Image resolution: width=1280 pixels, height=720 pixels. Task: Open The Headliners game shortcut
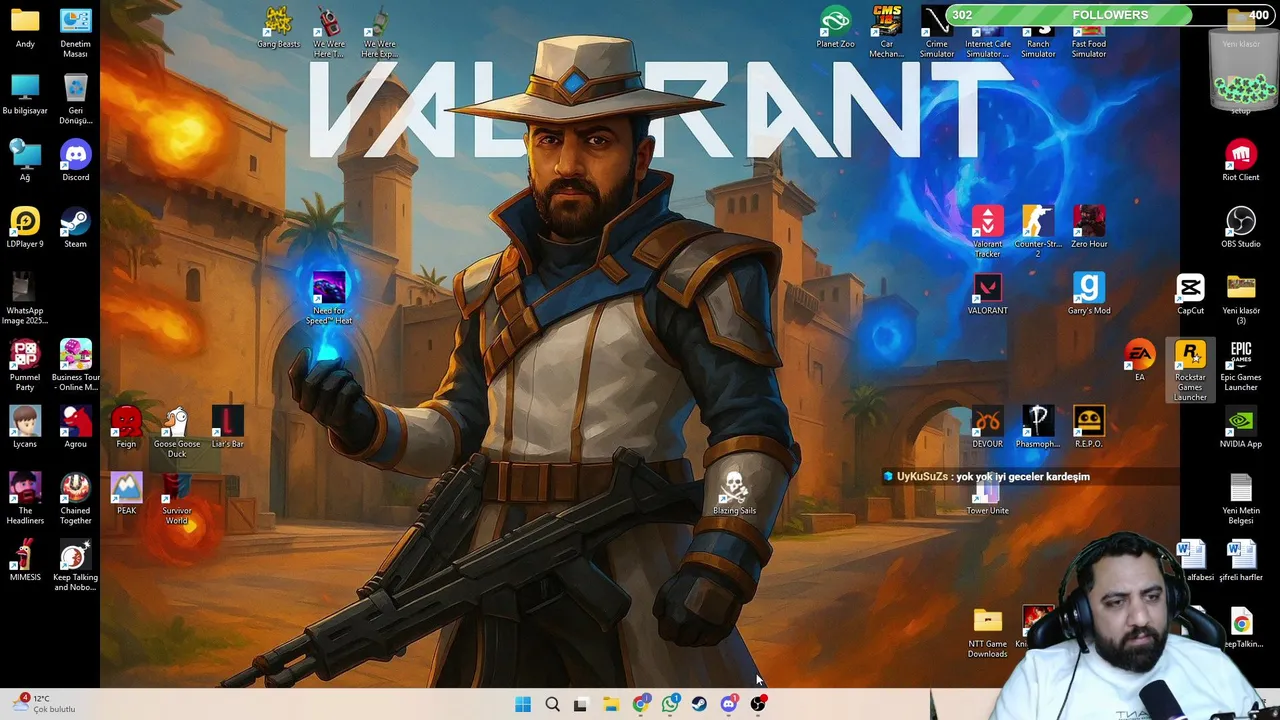coord(25,500)
